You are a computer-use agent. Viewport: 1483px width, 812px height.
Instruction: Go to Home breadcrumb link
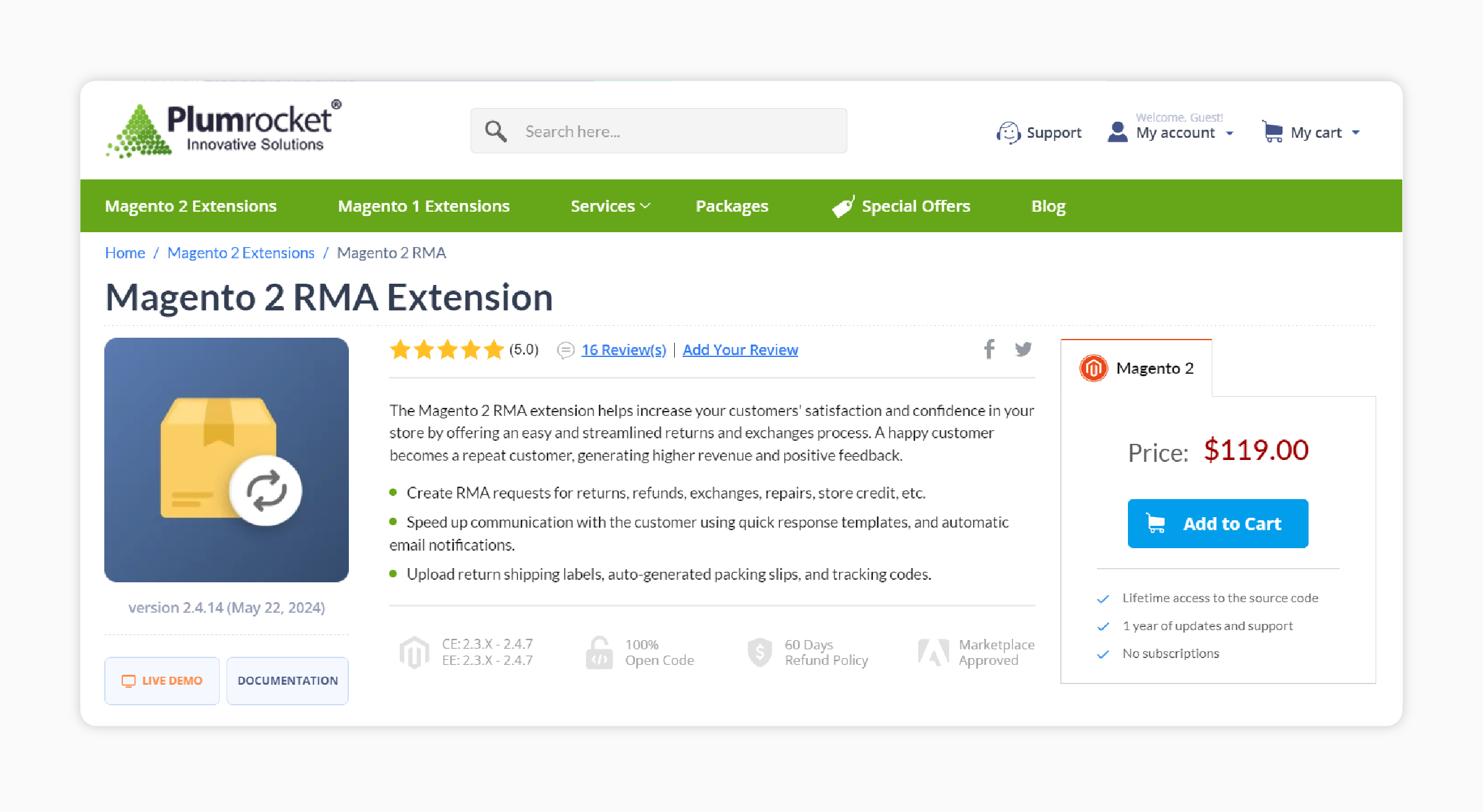tap(125, 253)
